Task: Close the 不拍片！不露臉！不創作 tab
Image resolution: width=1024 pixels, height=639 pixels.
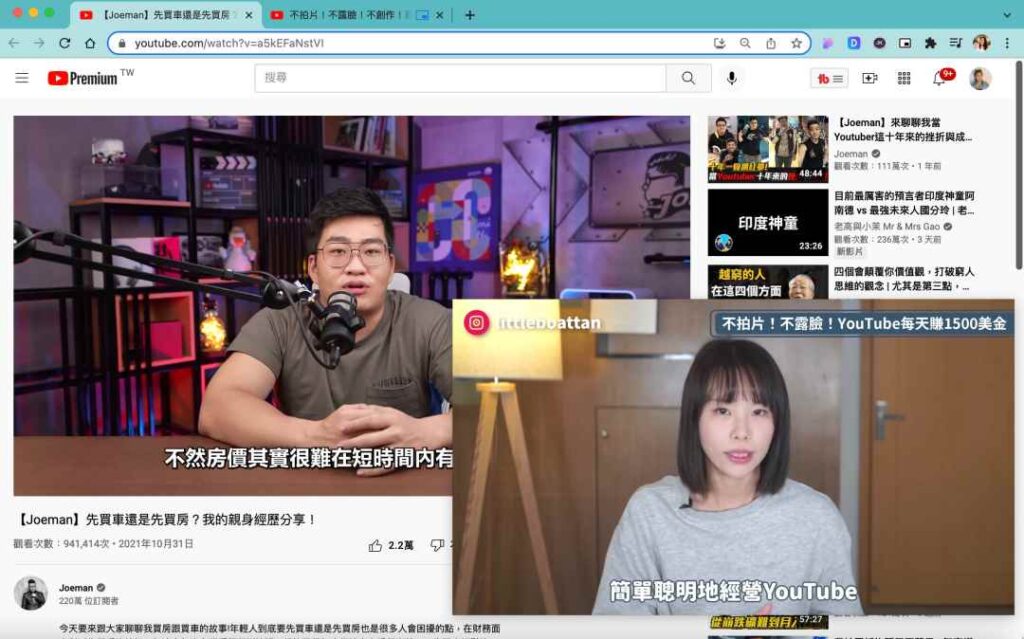Action: pyautogui.click(x=440, y=15)
